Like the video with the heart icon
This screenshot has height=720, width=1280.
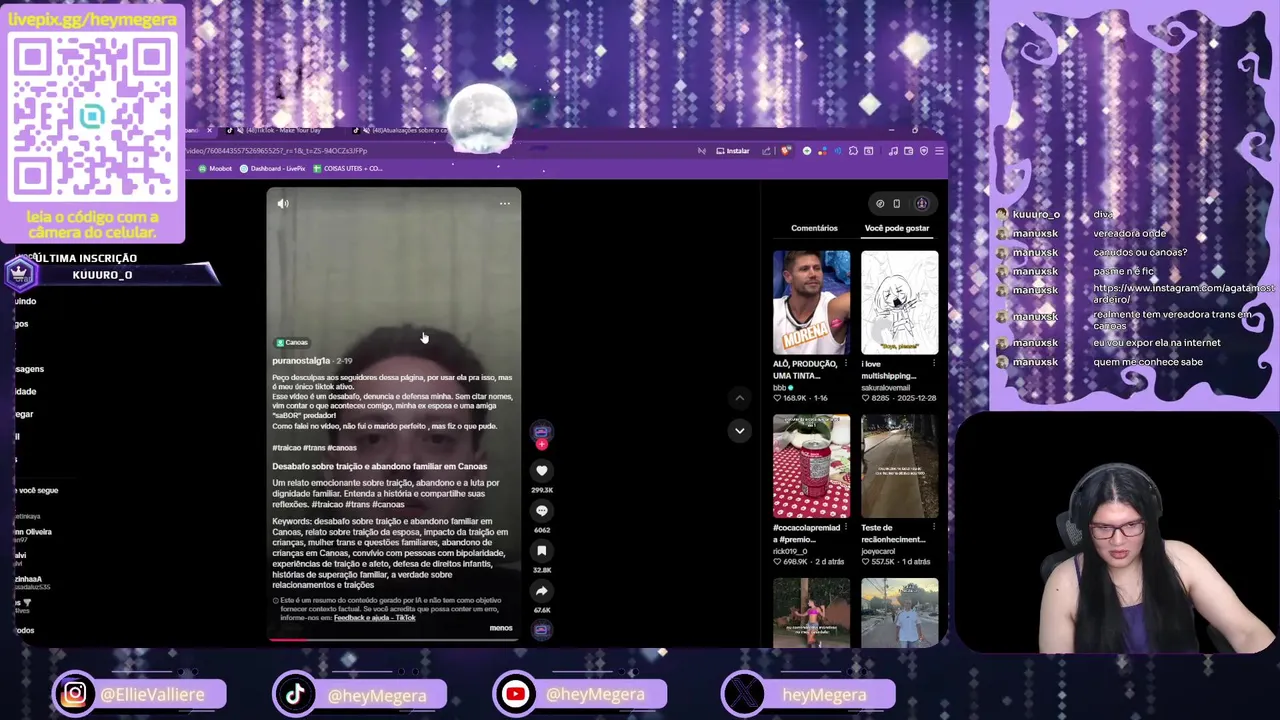541,471
